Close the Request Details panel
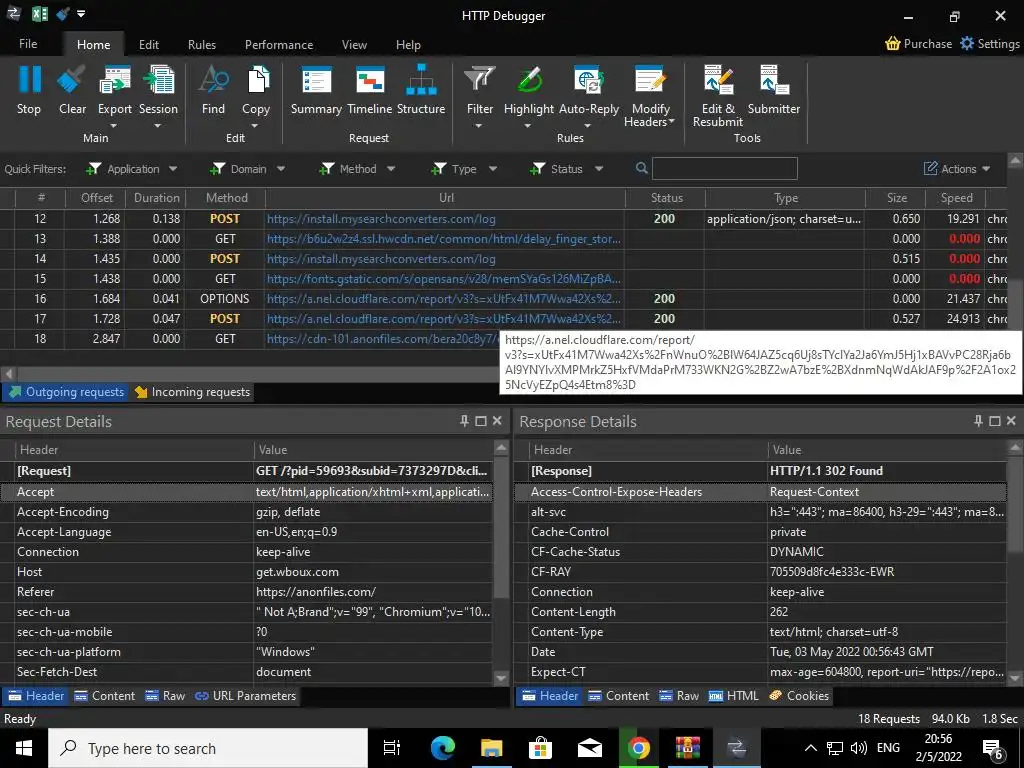The height and width of the screenshot is (768, 1024). pos(497,421)
